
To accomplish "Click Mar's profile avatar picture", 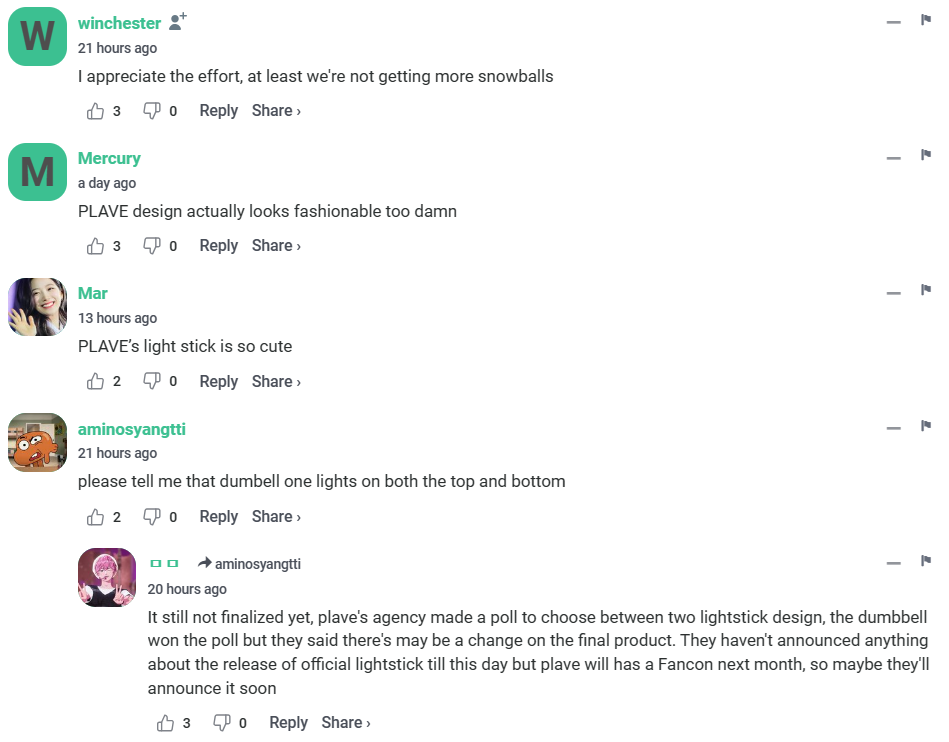I will [38, 307].
